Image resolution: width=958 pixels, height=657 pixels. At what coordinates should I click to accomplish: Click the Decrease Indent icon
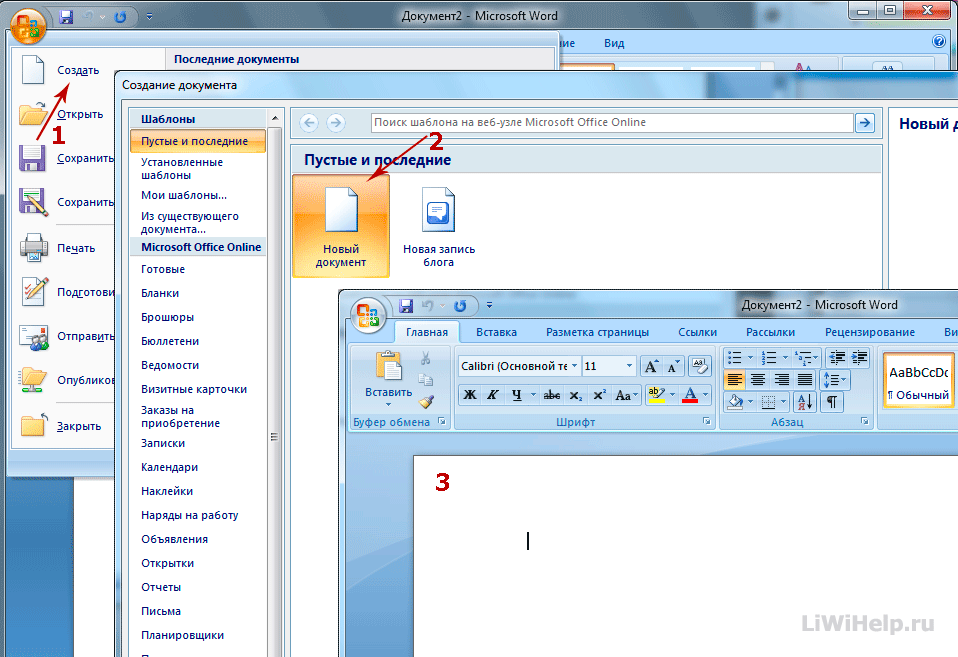point(837,358)
